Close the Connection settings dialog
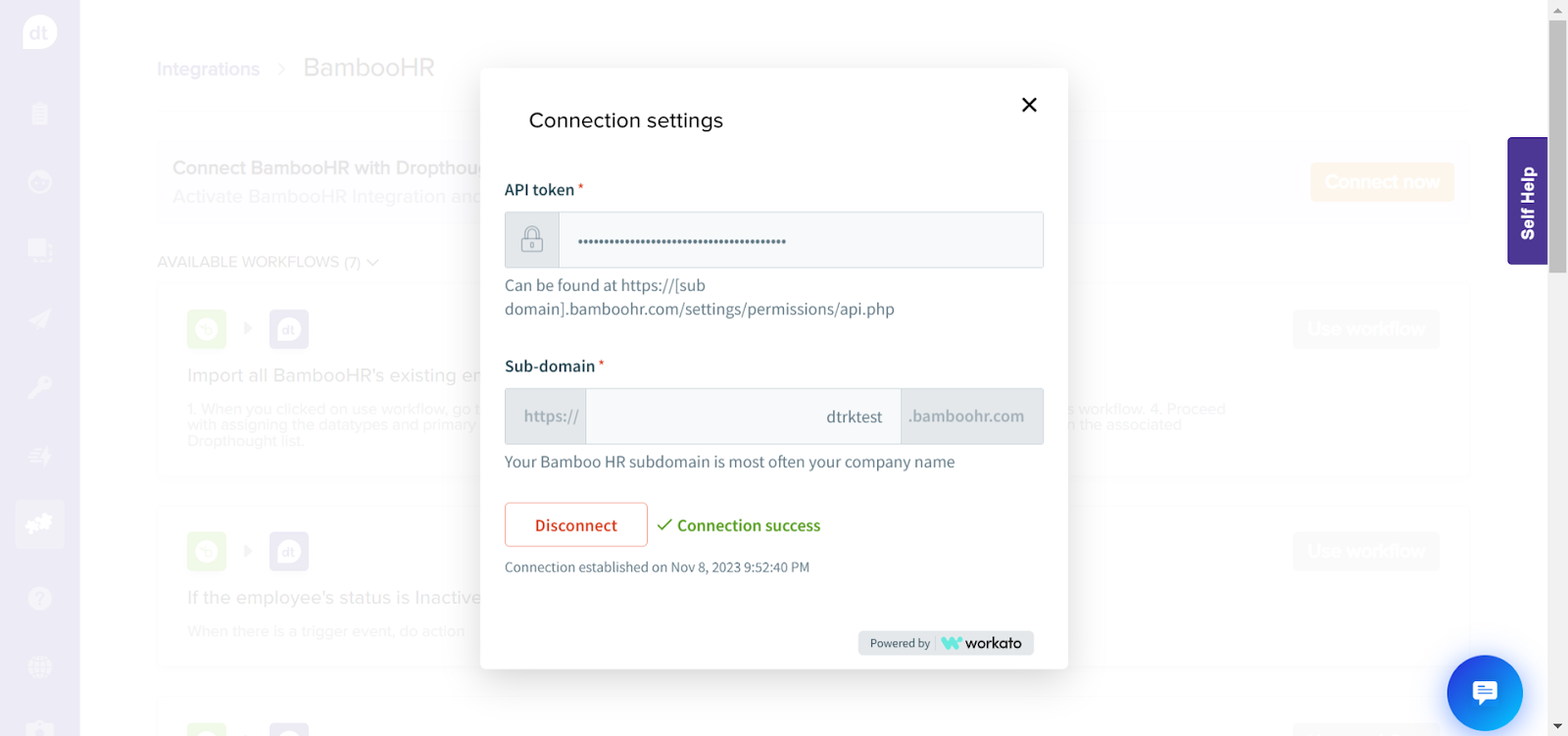This screenshot has height=736, width=1568. [x=1029, y=105]
